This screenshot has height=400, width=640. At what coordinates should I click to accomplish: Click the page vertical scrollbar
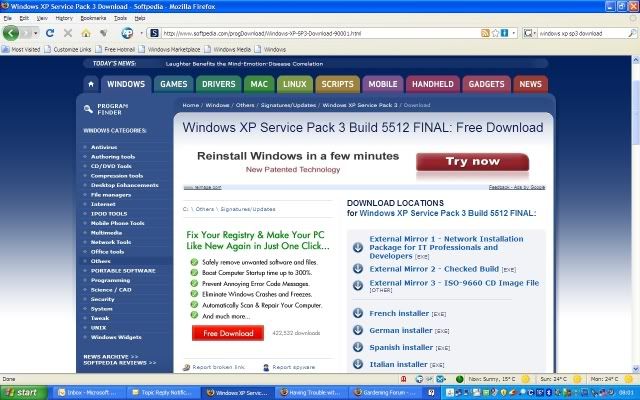(636, 214)
